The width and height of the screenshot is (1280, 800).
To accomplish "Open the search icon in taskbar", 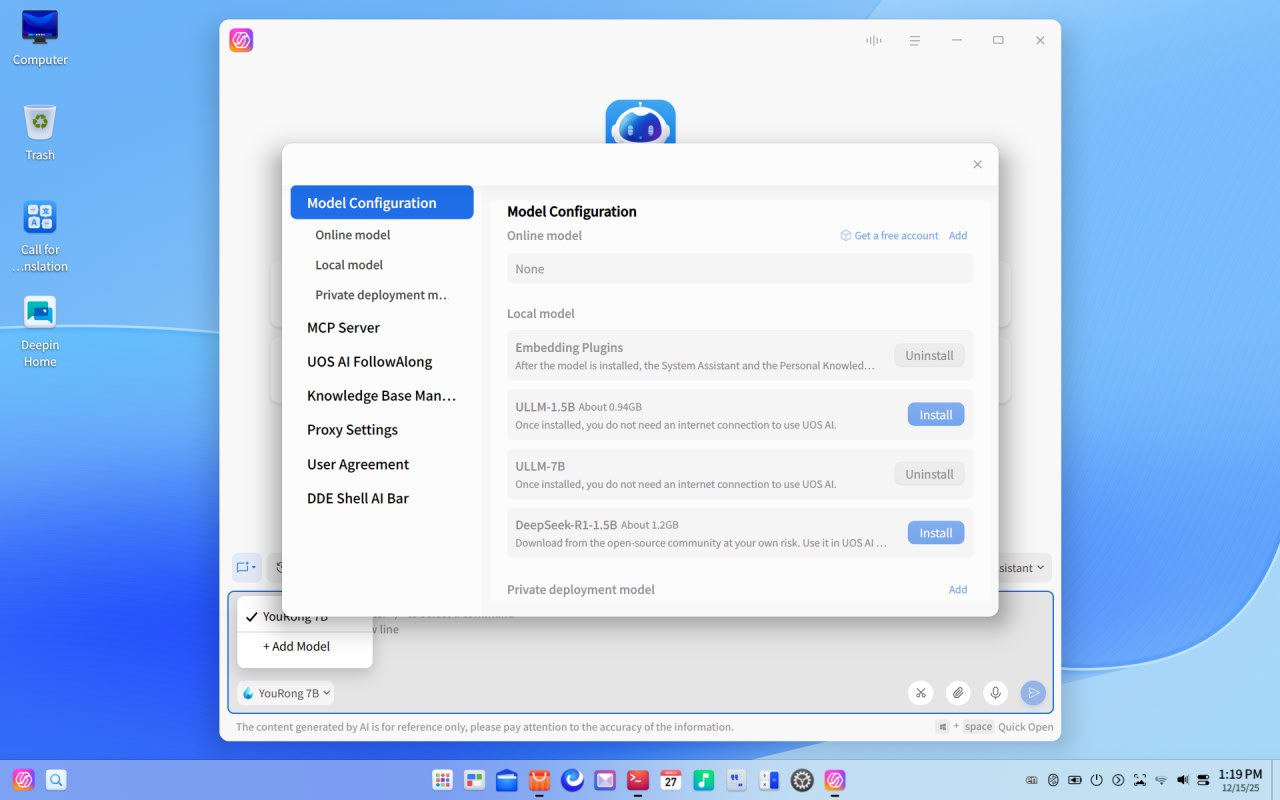I will pyautogui.click(x=56, y=779).
